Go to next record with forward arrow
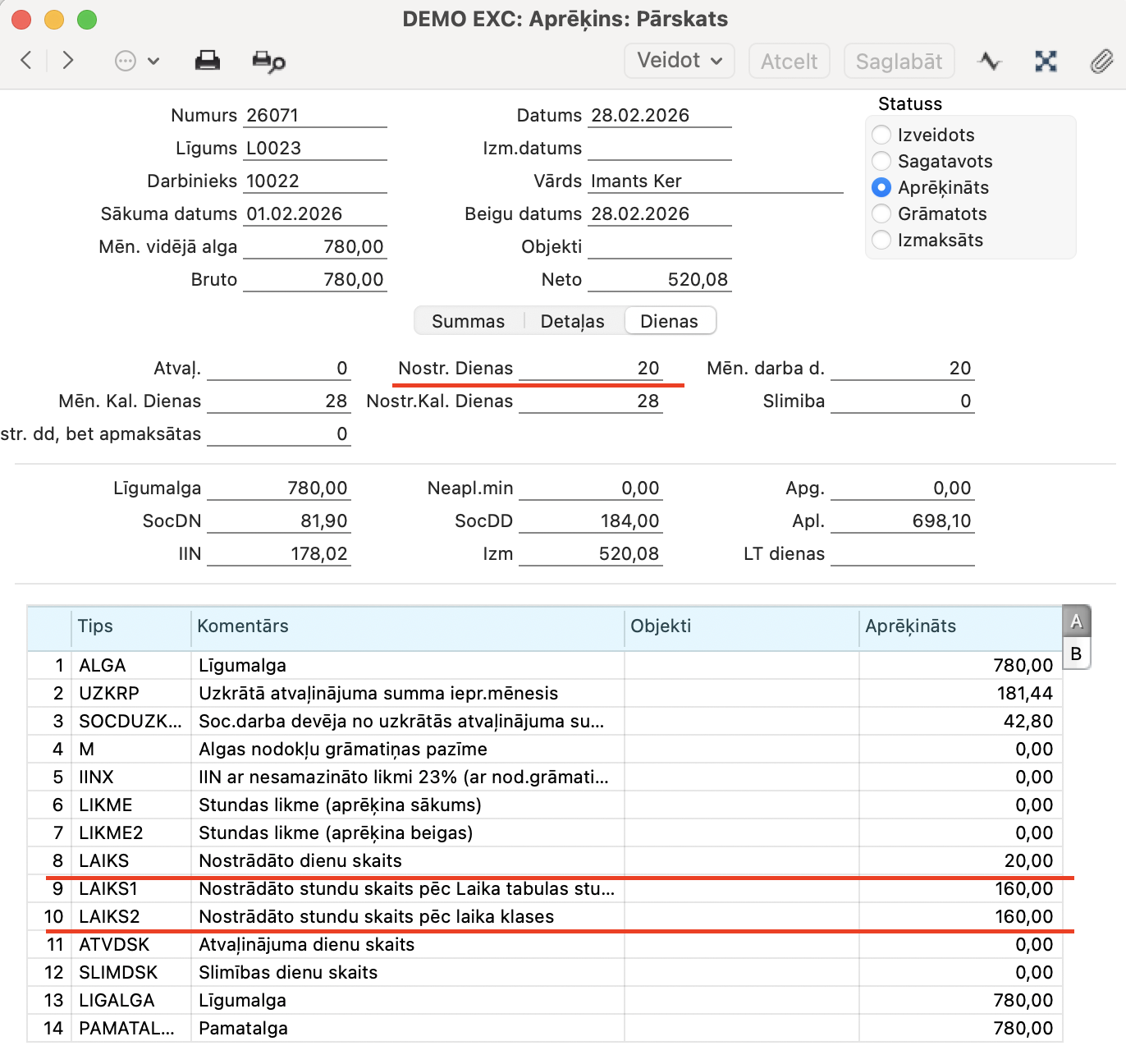The image size is (1126, 1064). tap(68, 60)
